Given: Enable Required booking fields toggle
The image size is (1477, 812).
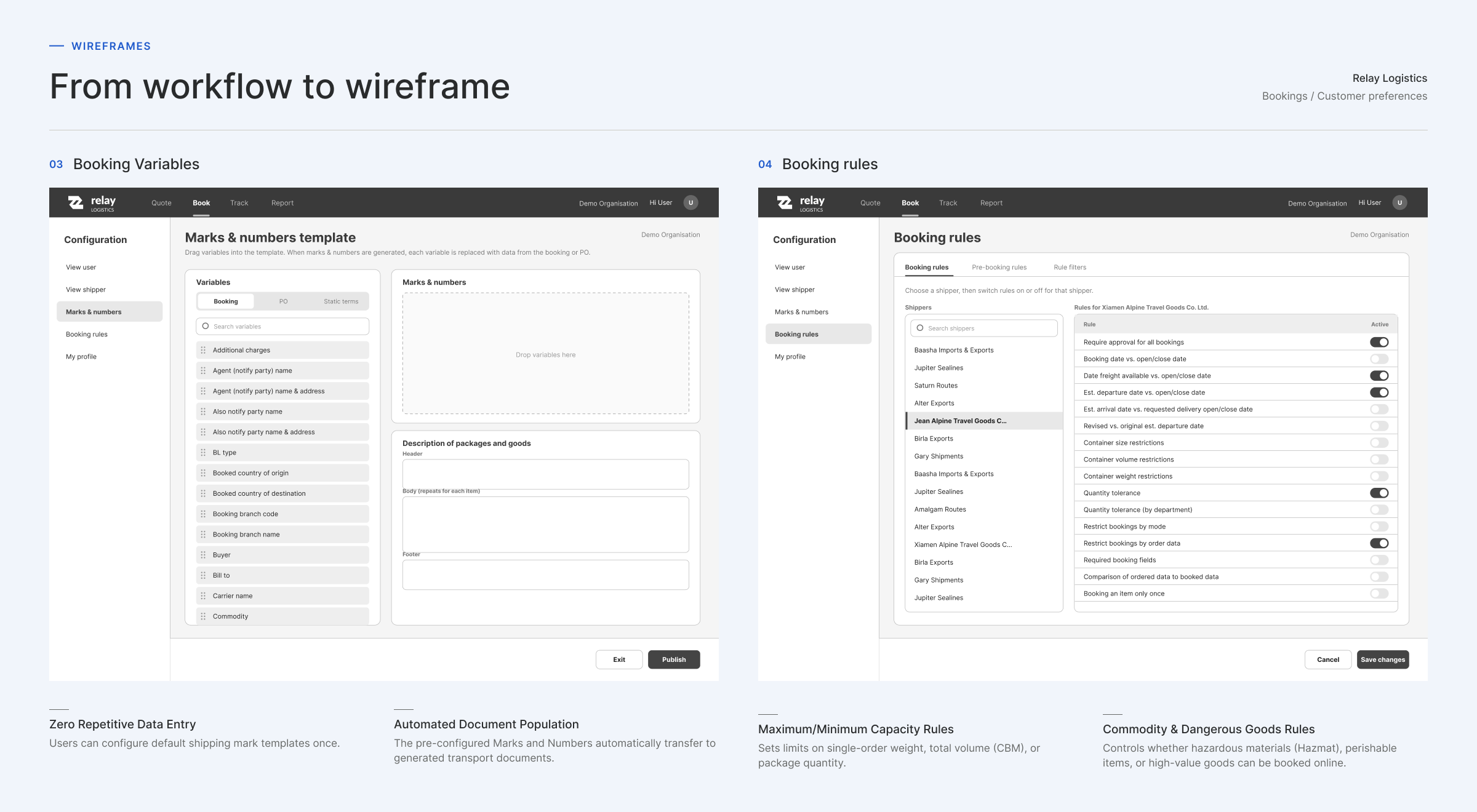Looking at the screenshot, I should pos(1379,560).
